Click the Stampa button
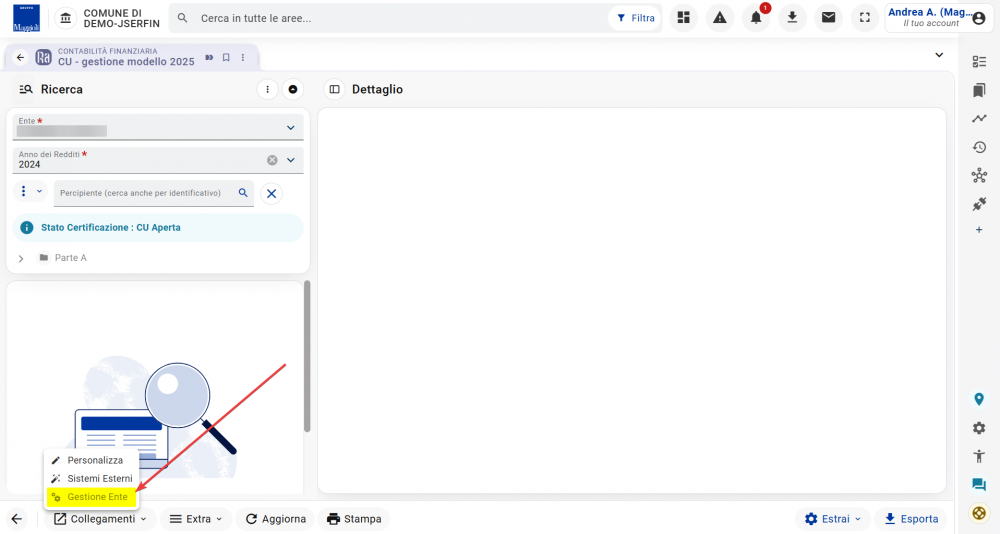1000x534 pixels. [354, 519]
